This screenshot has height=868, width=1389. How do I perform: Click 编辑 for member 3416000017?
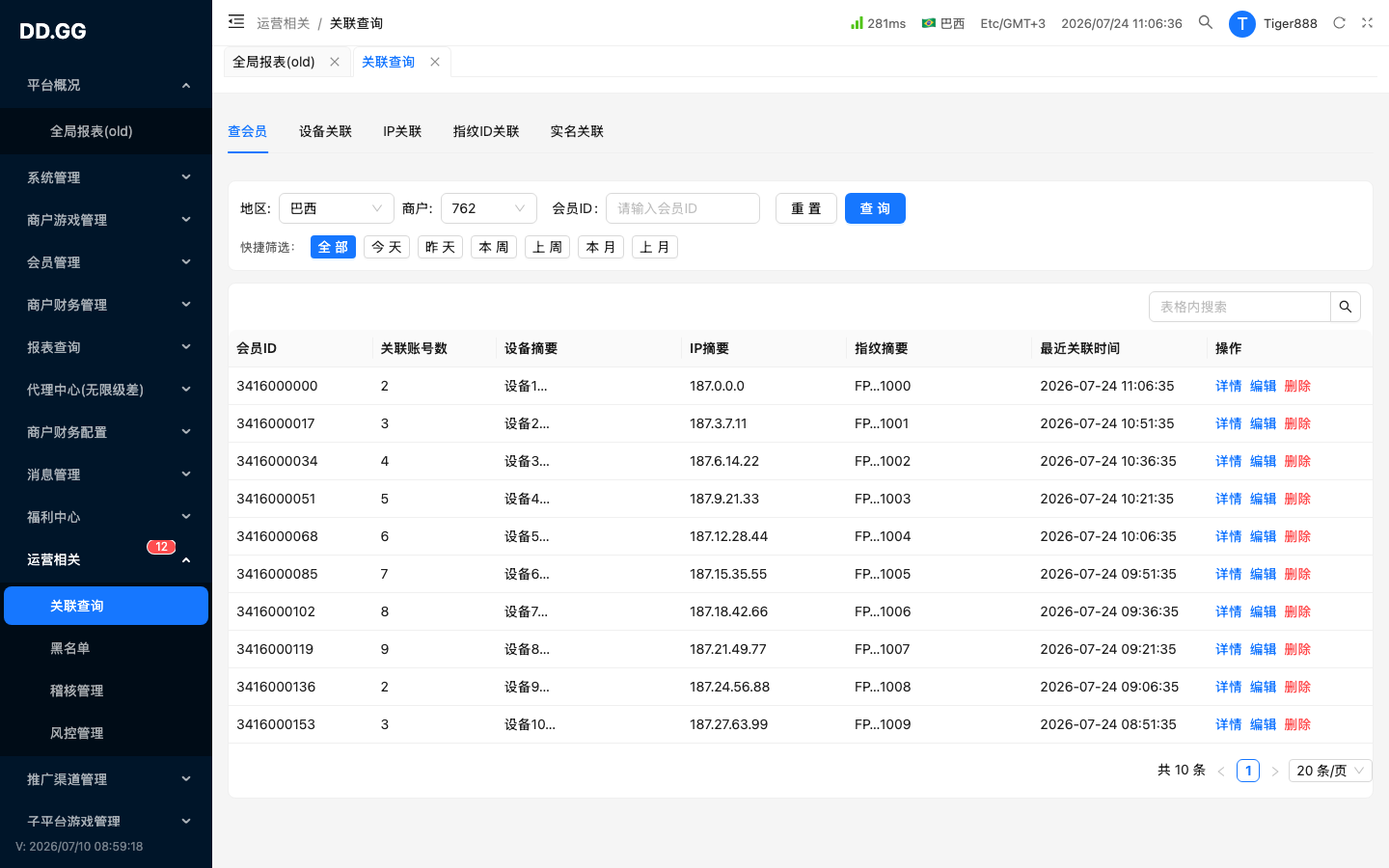point(1263,423)
